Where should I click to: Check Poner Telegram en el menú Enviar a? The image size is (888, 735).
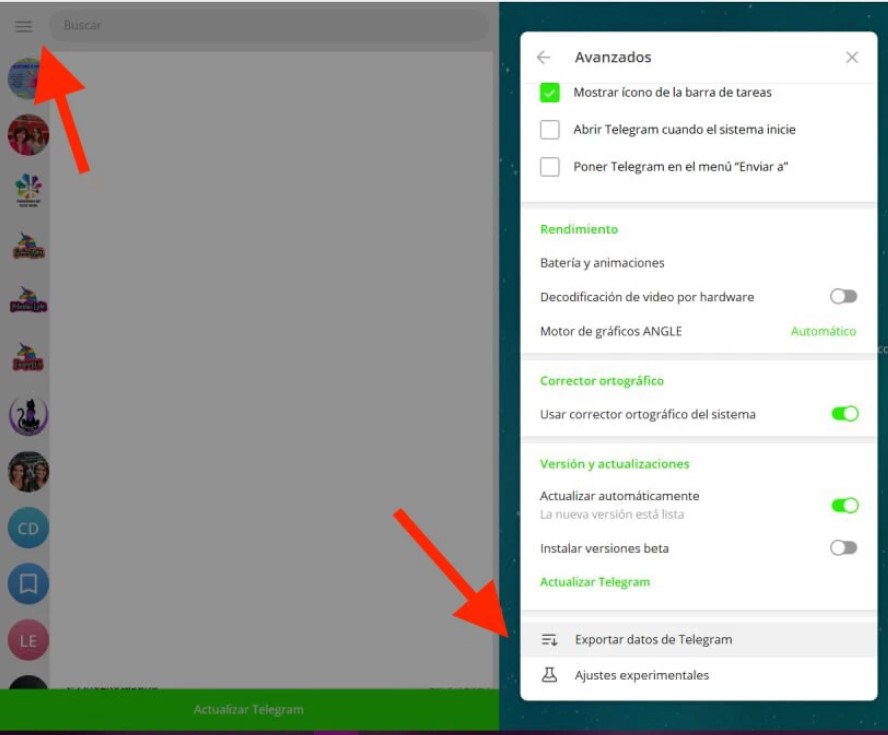(x=549, y=167)
